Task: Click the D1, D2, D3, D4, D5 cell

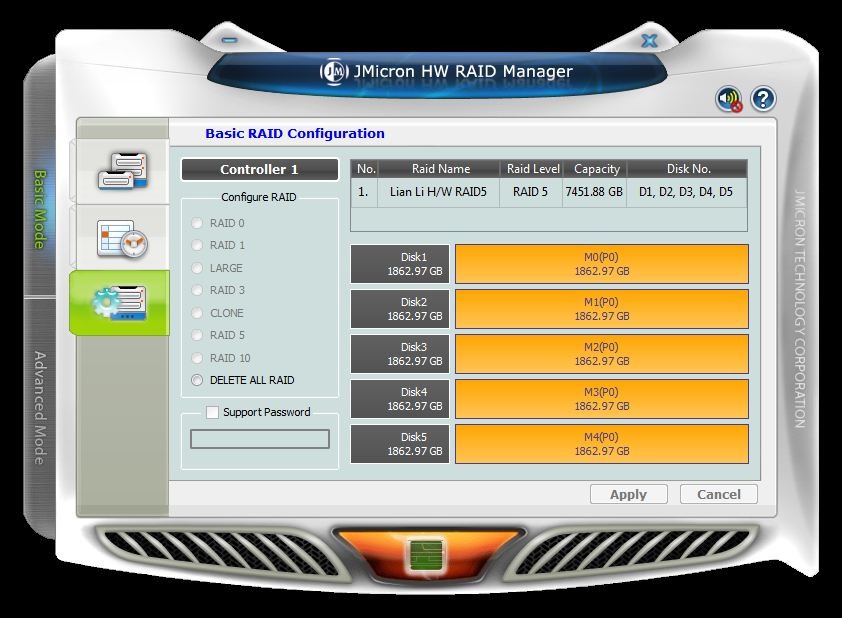Action: click(686, 192)
